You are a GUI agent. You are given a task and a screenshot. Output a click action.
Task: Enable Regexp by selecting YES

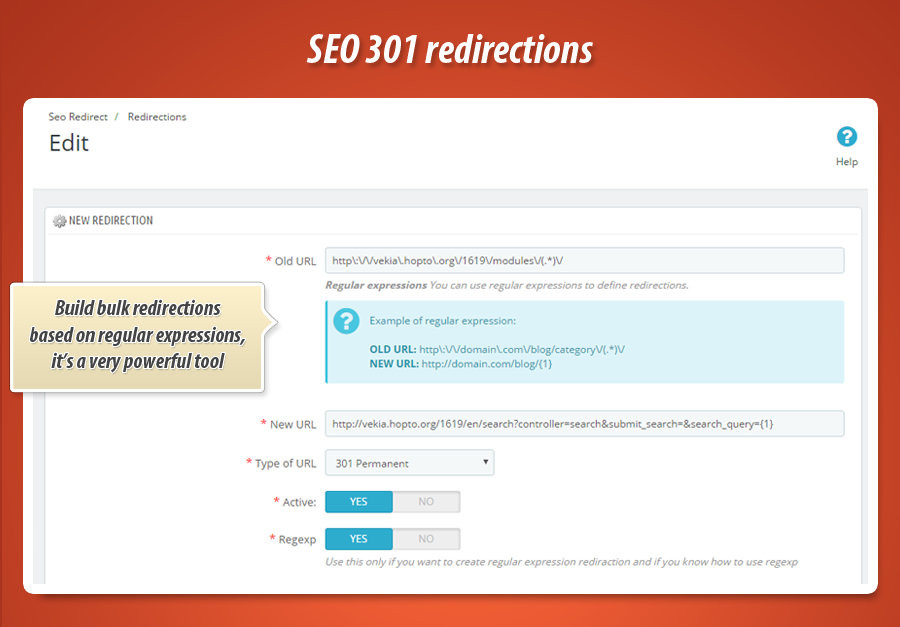358,538
